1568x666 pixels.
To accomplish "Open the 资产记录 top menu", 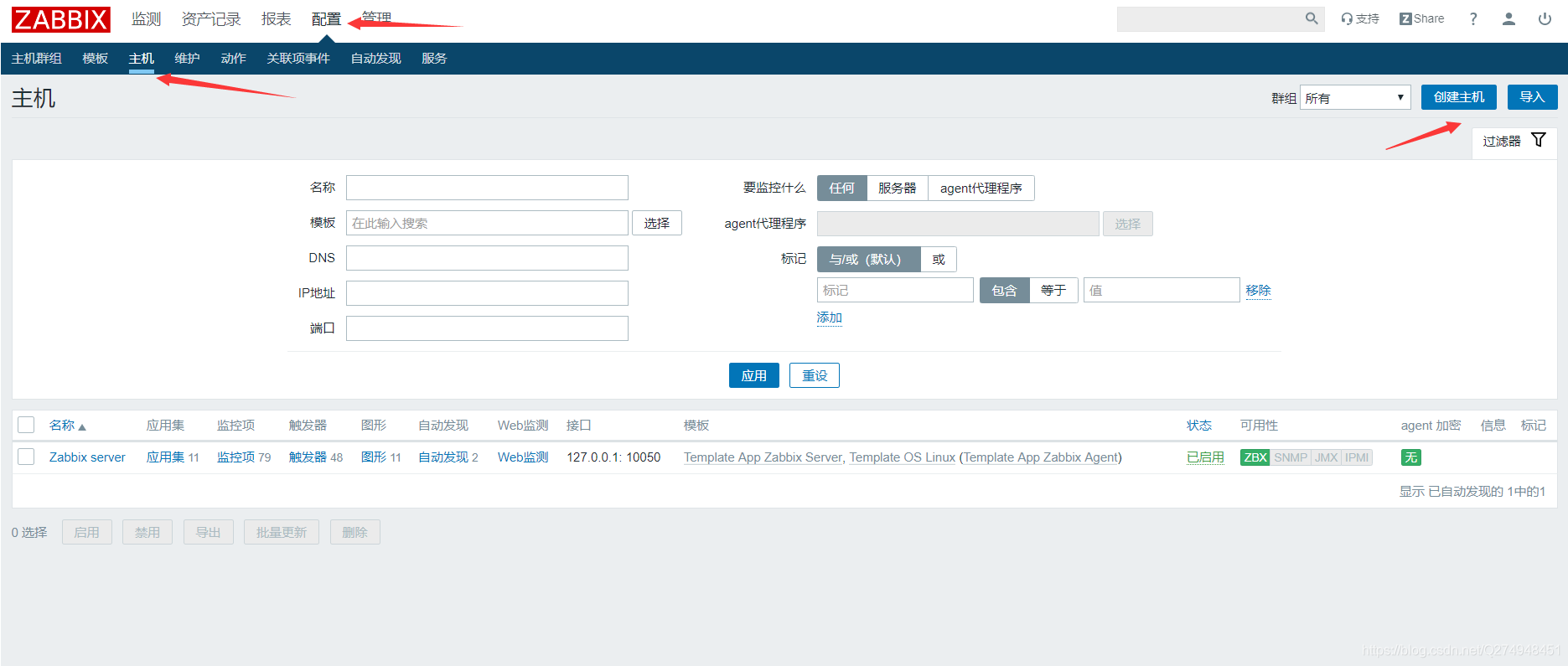I will tap(211, 19).
